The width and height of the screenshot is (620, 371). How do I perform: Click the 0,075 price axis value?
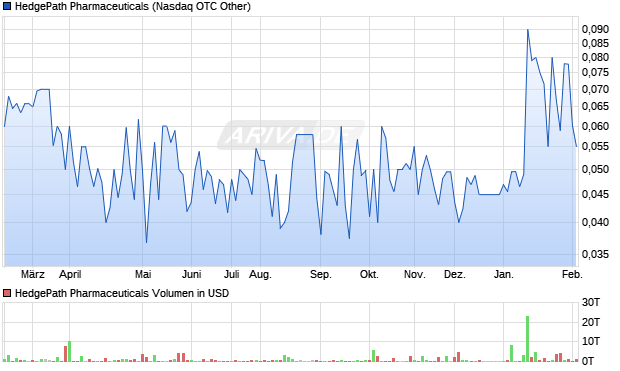(595, 72)
